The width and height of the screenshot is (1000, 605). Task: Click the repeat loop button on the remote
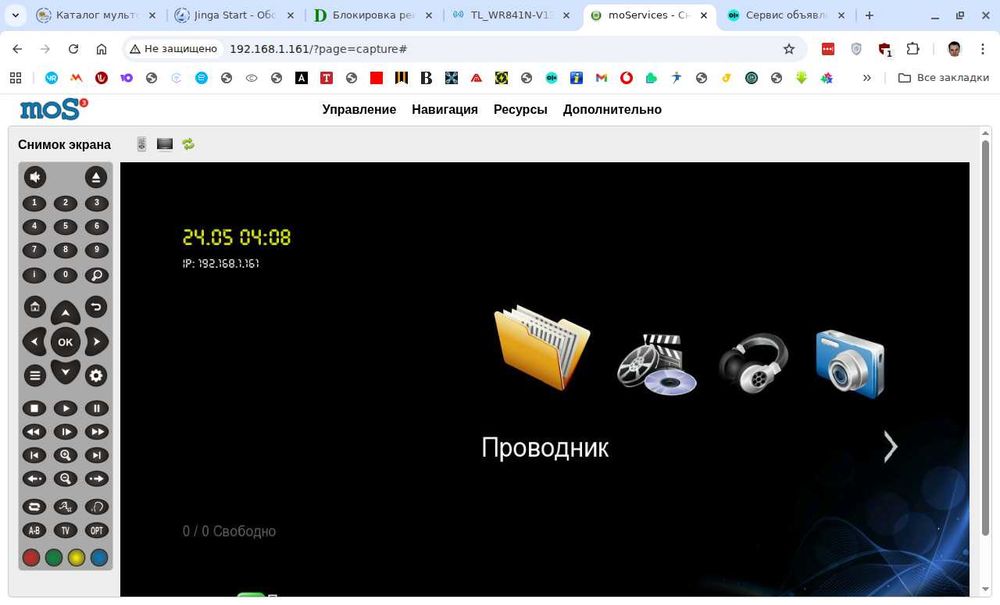coord(34,507)
